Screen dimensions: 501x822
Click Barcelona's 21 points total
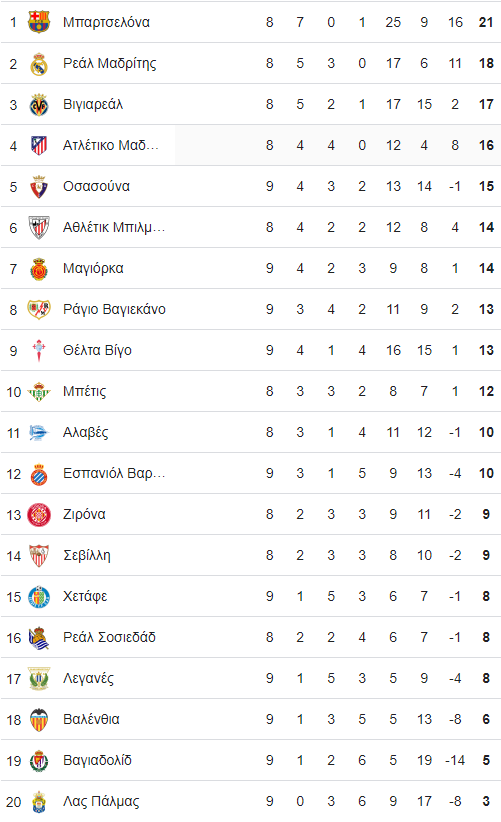[x=486, y=22]
